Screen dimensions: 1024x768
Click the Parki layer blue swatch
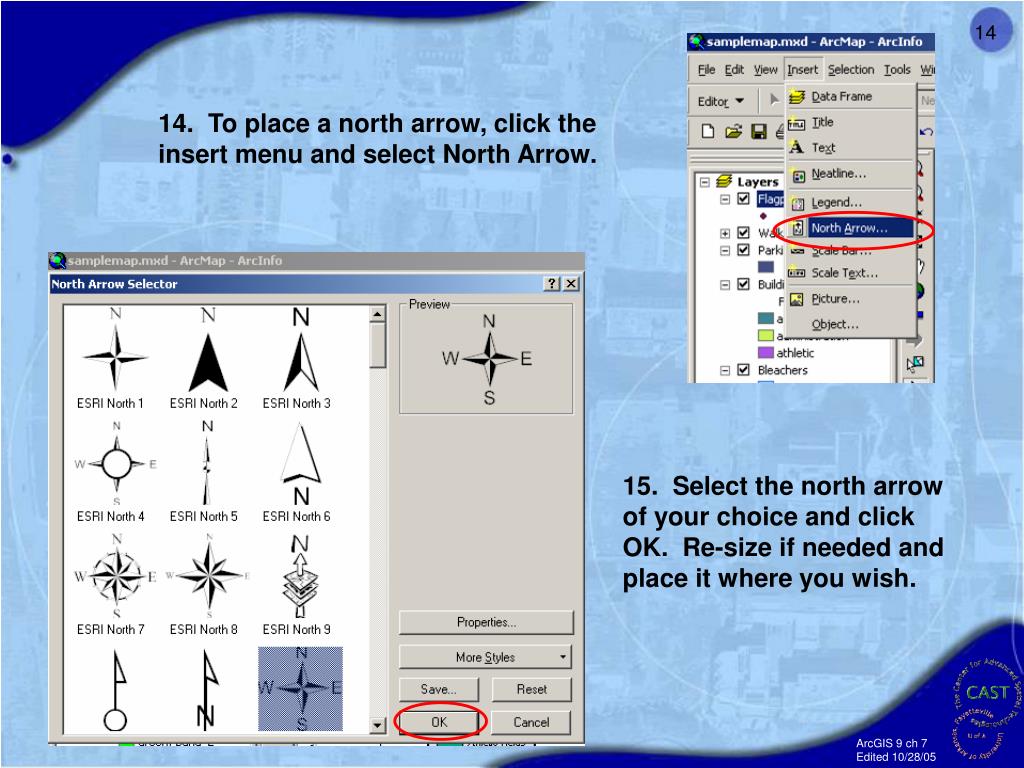[766, 267]
